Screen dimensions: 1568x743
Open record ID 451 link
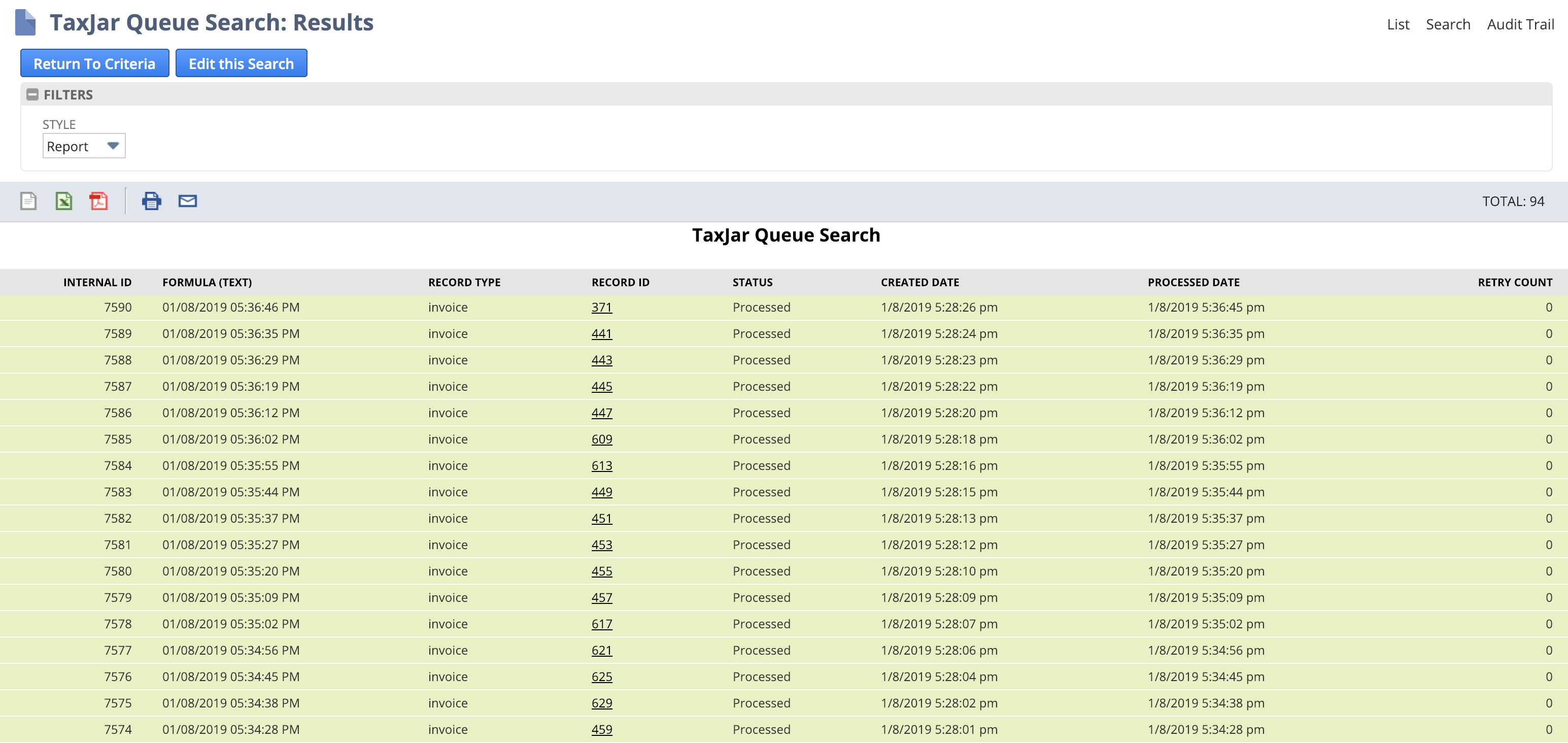pyautogui.click(x=601, y=518)
